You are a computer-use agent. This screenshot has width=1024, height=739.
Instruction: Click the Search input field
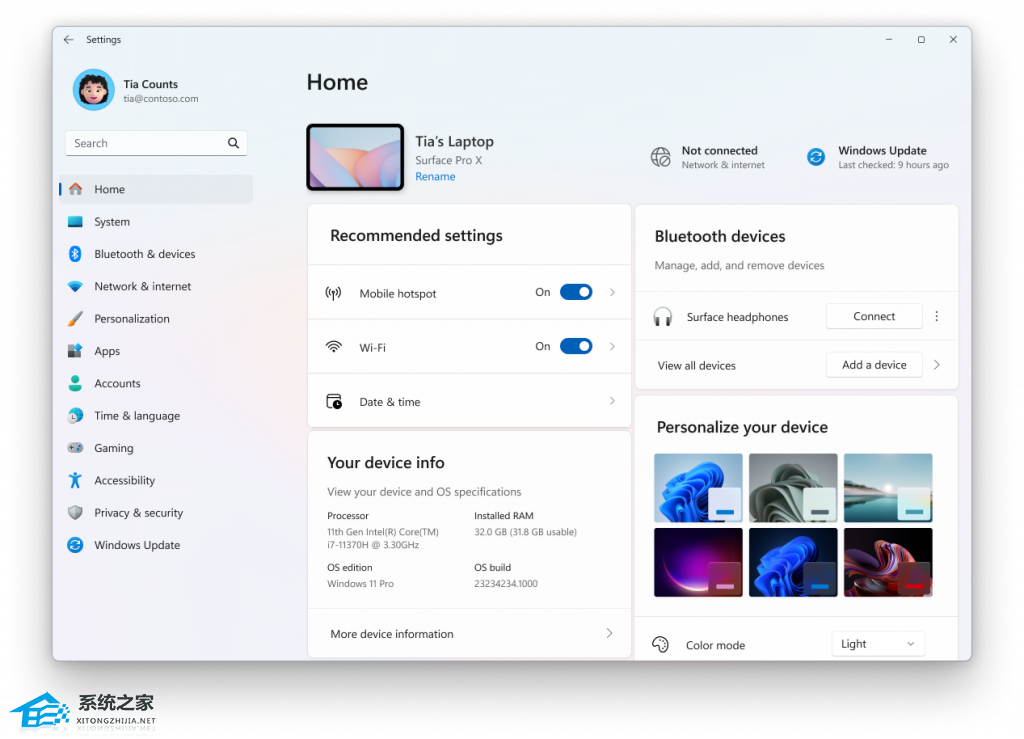pyautogui.click(x=156, y=143)
